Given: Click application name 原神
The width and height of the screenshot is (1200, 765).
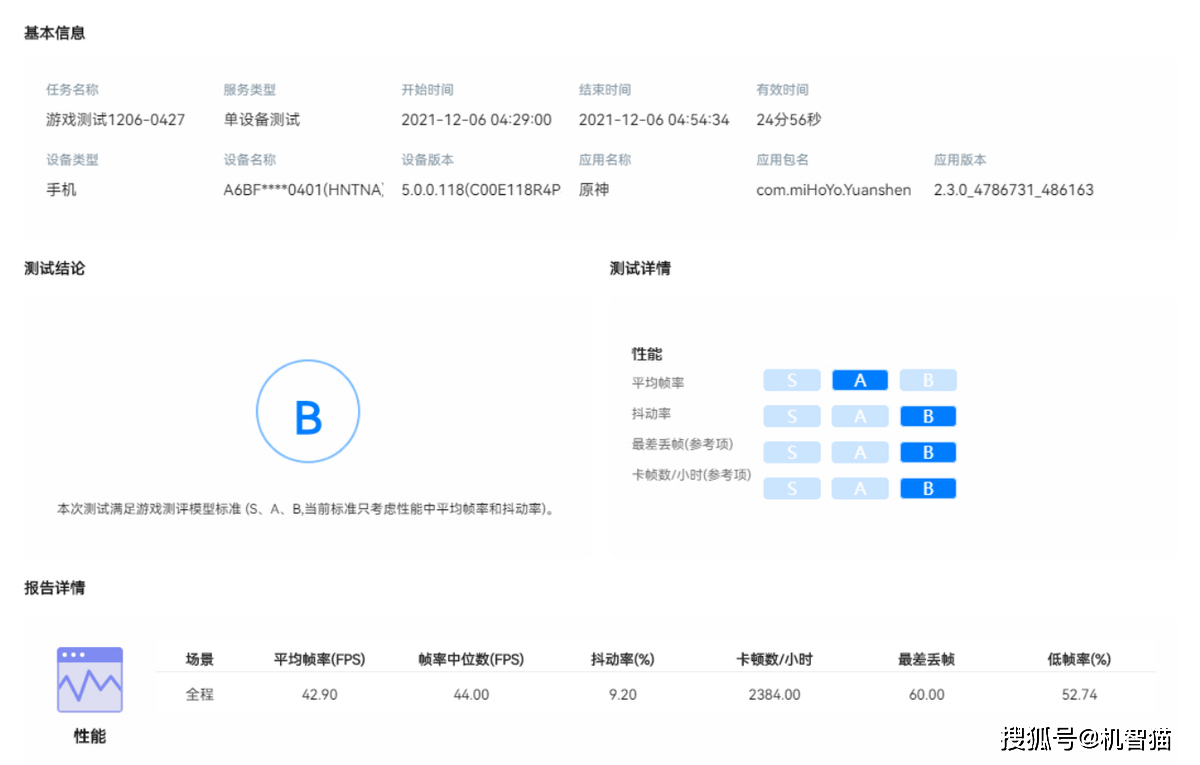Looking at the screenshot, I should point(594,189).
